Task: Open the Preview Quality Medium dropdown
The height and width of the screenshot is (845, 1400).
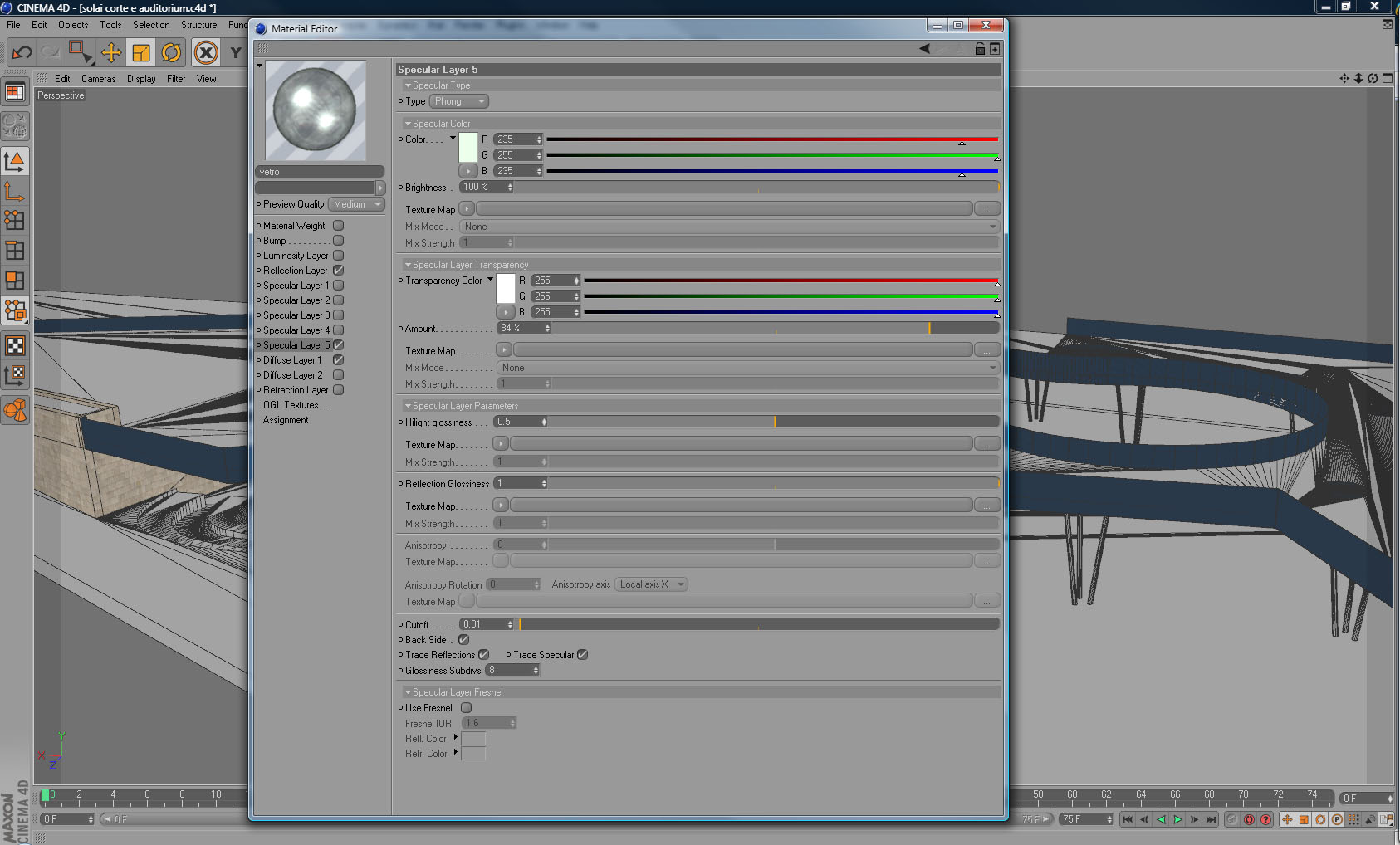Action: click(x=356, y=204)
